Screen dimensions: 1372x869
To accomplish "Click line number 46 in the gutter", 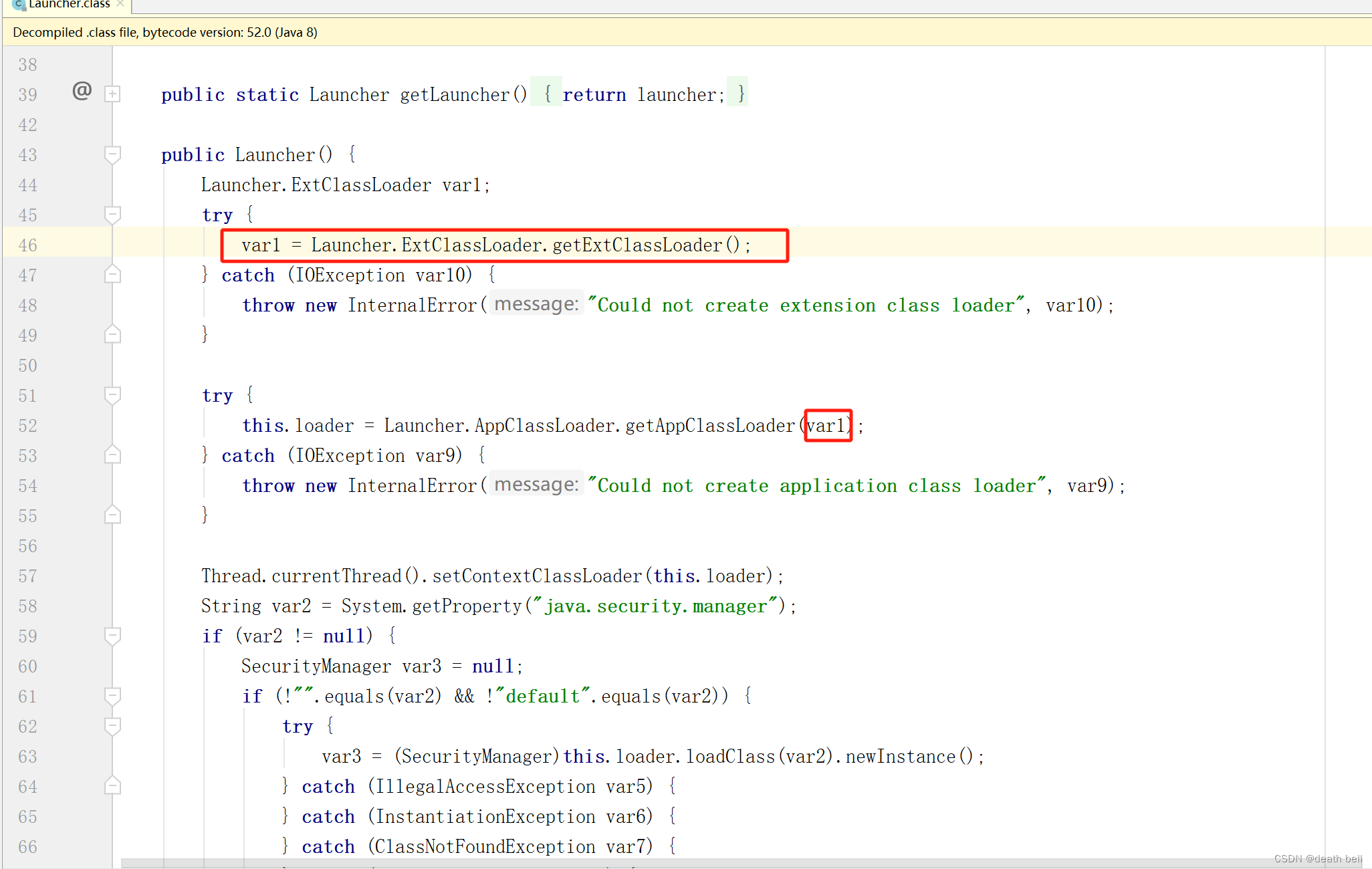I will click(x=27, y=245).
